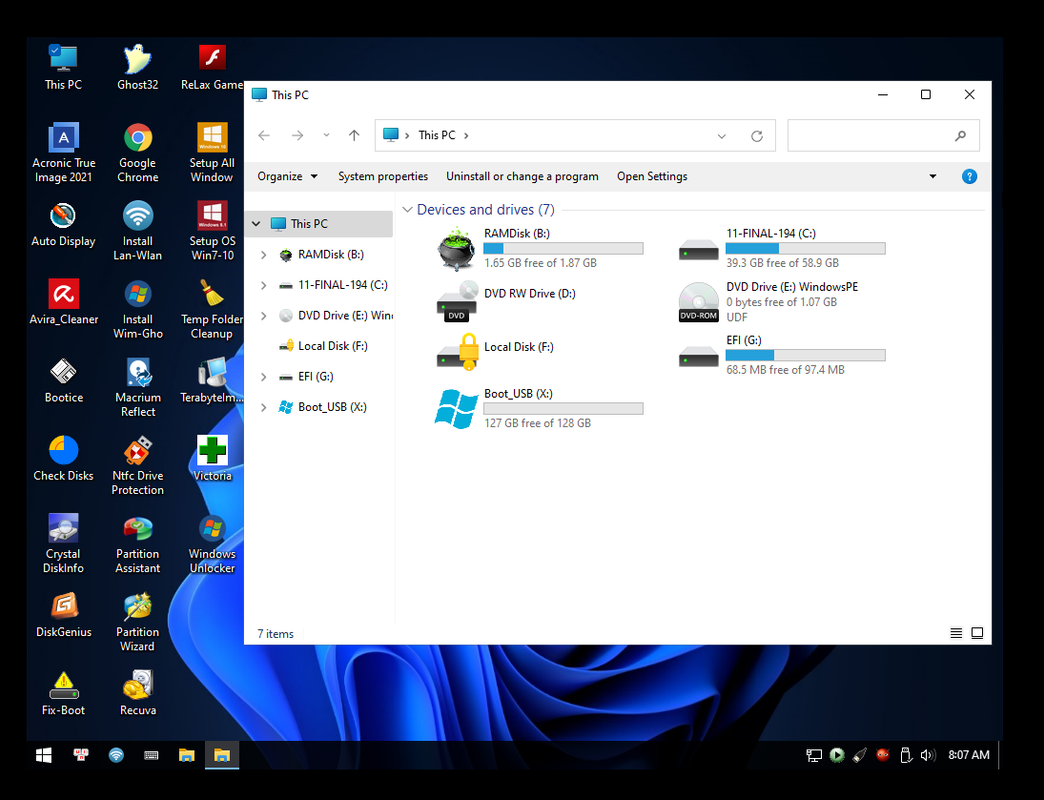Click the Wi-Fi icon on the taskbar

[116, 755]
